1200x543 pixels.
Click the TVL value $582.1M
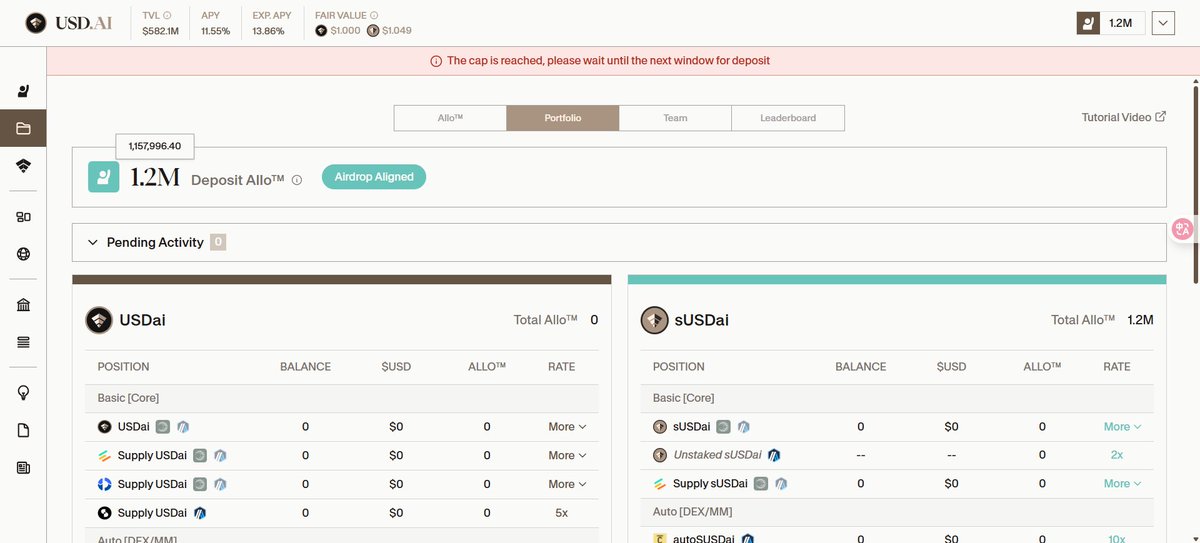coord(160,31)
